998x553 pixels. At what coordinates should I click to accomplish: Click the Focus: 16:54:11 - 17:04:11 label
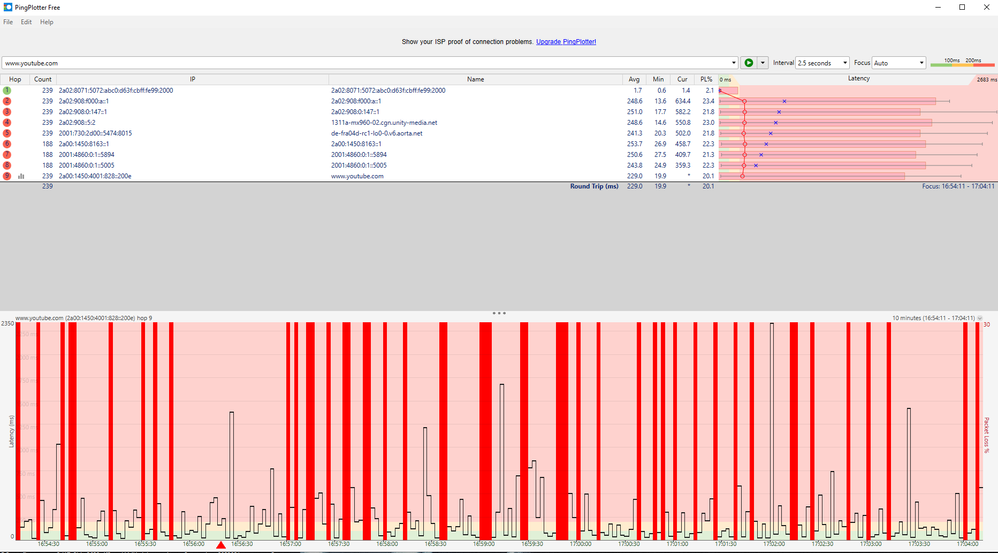958,186
